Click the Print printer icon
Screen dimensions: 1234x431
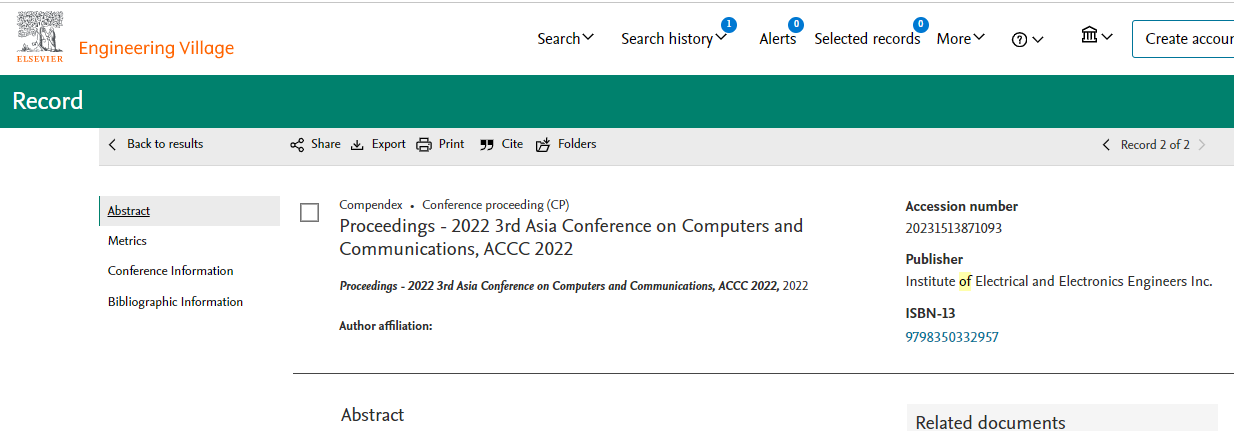click(x=424, y=144)
